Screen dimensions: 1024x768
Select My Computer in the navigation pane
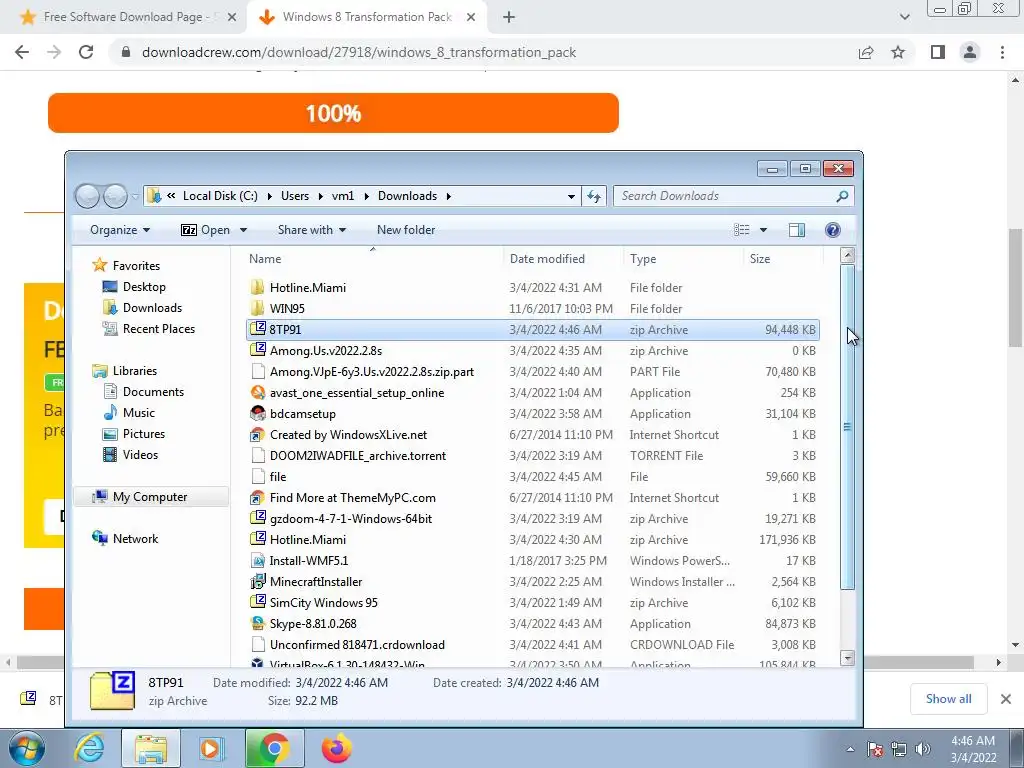(151, 497)
